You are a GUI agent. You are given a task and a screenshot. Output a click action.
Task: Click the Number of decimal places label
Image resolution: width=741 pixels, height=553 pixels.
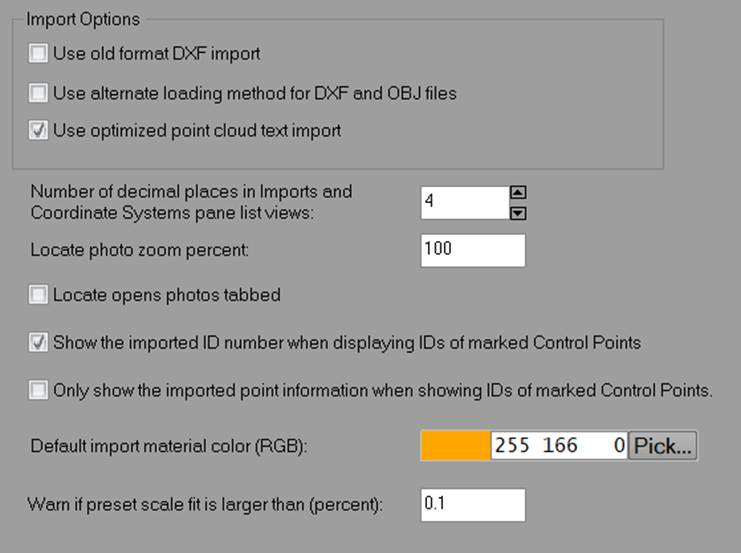[x=190, y=200]
